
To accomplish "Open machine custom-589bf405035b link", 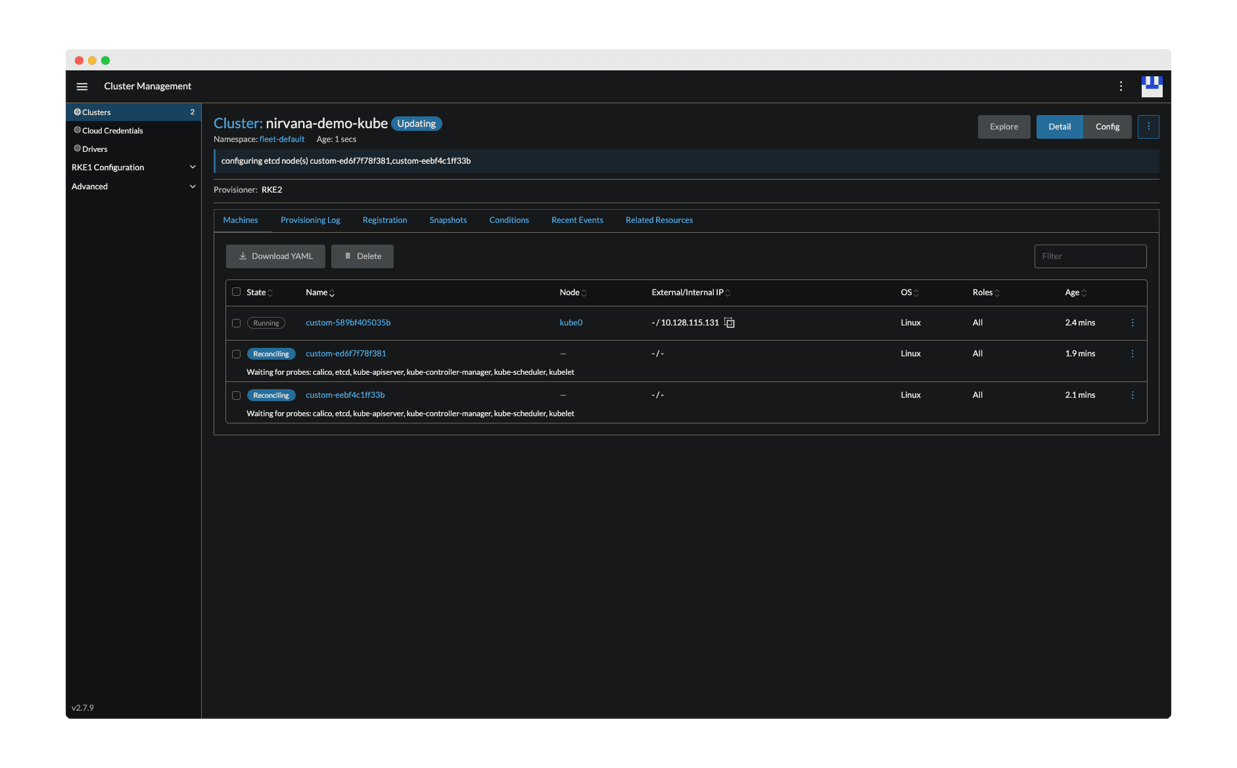I will click(348, 323).
